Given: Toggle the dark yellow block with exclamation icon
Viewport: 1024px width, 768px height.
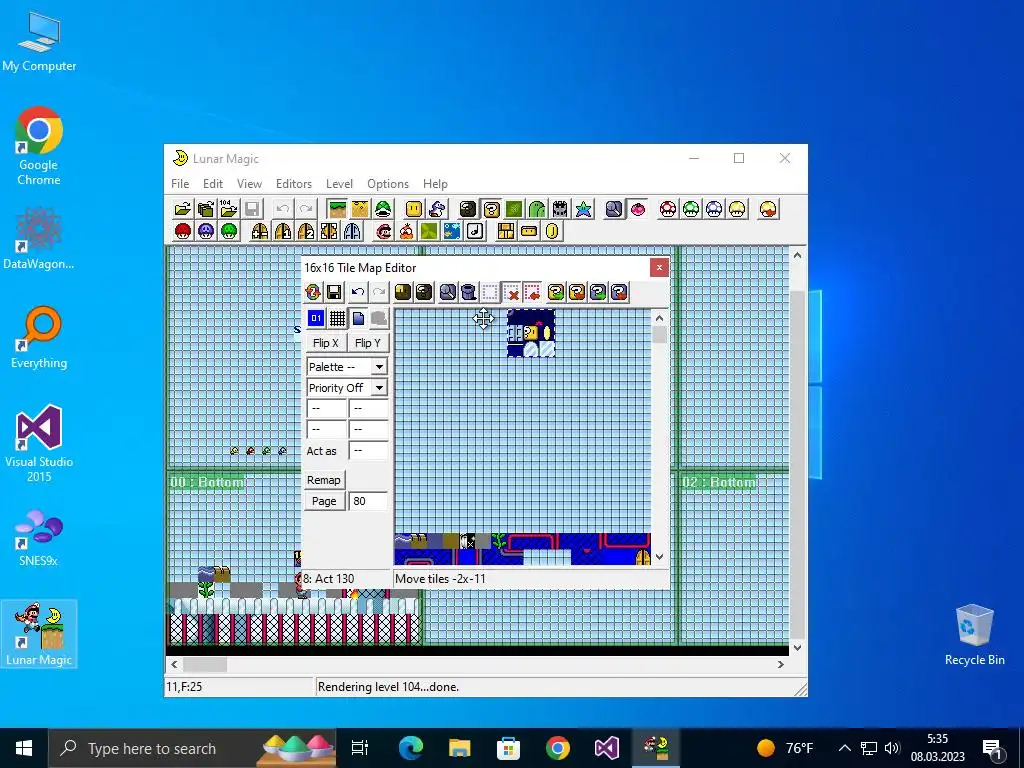Looking at the screenshot, I should (x=403, y=292).
